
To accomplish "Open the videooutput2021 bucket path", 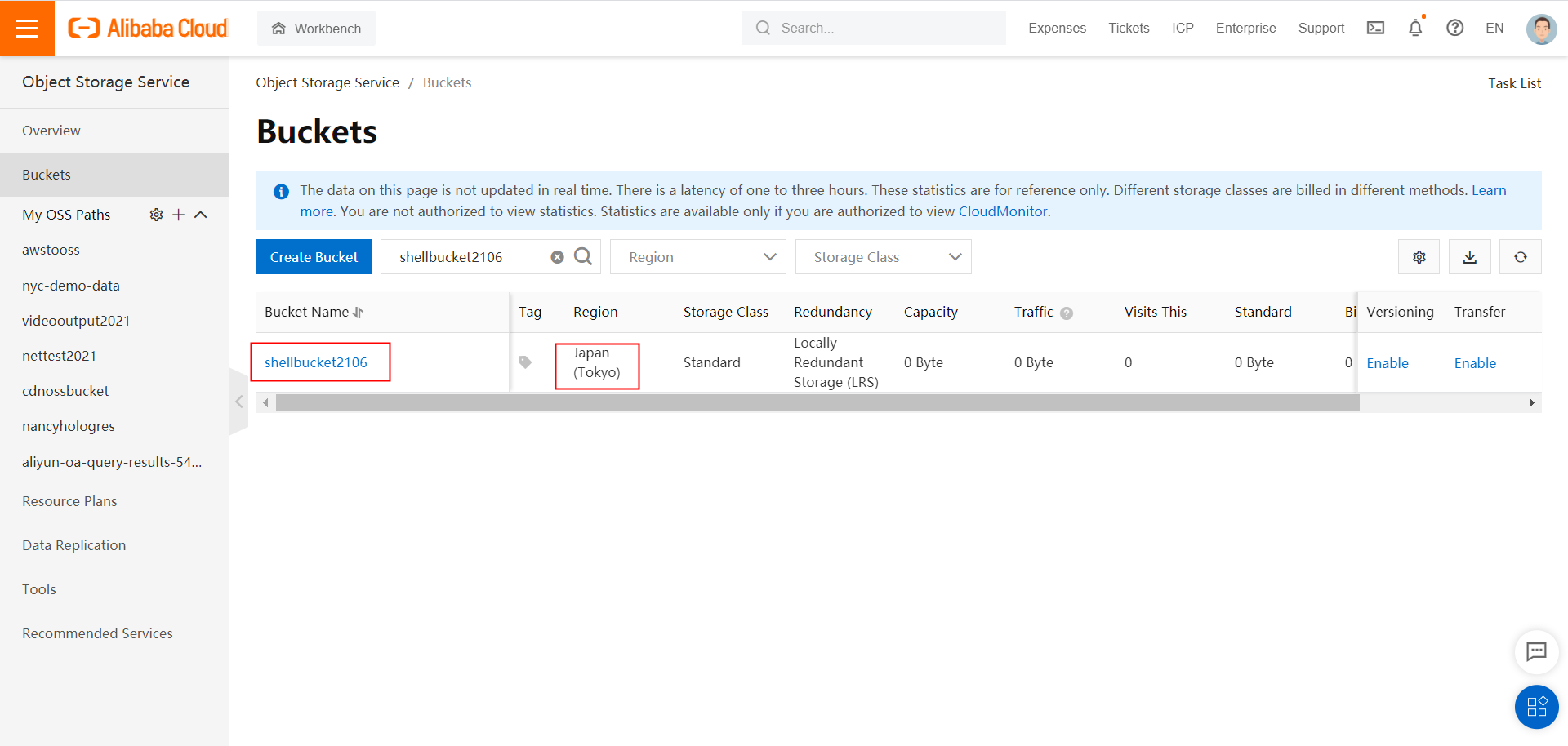I will click(x=76, y=321).
